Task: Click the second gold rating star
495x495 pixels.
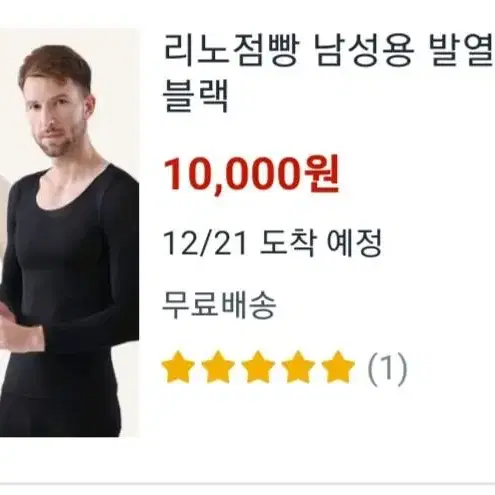Action: pos(218,368)
